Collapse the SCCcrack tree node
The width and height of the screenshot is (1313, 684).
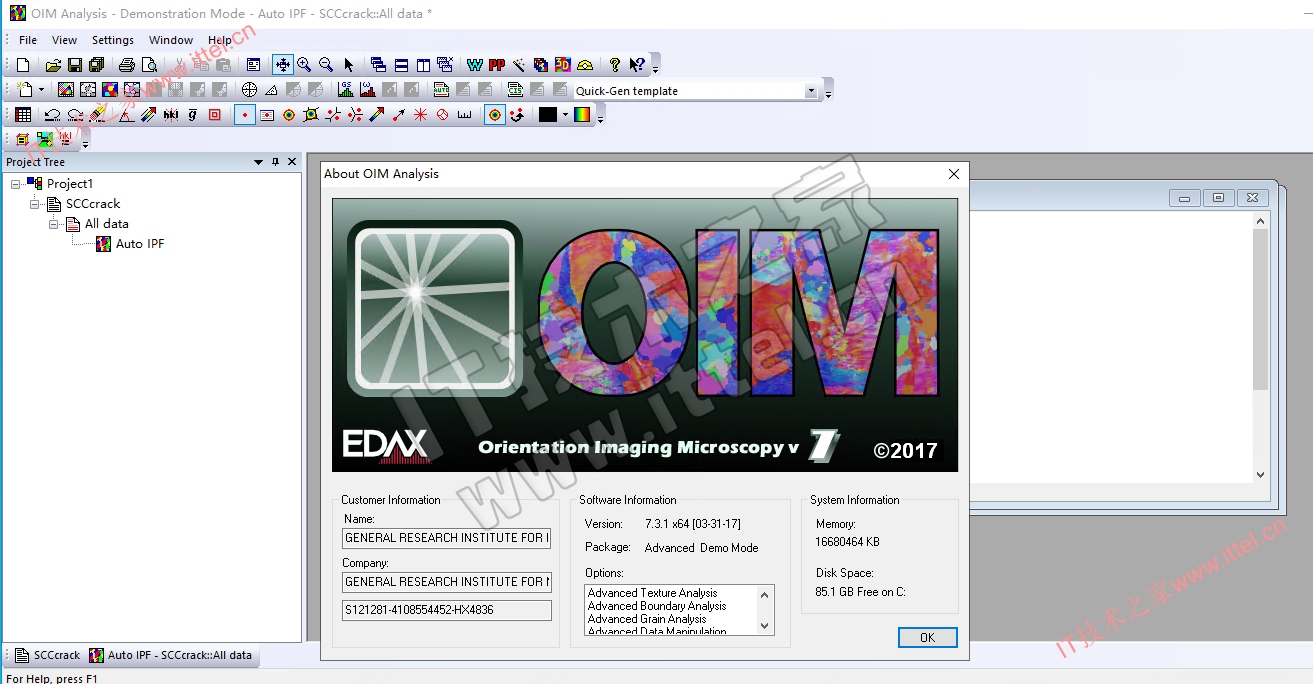click(x=36, y=204)
